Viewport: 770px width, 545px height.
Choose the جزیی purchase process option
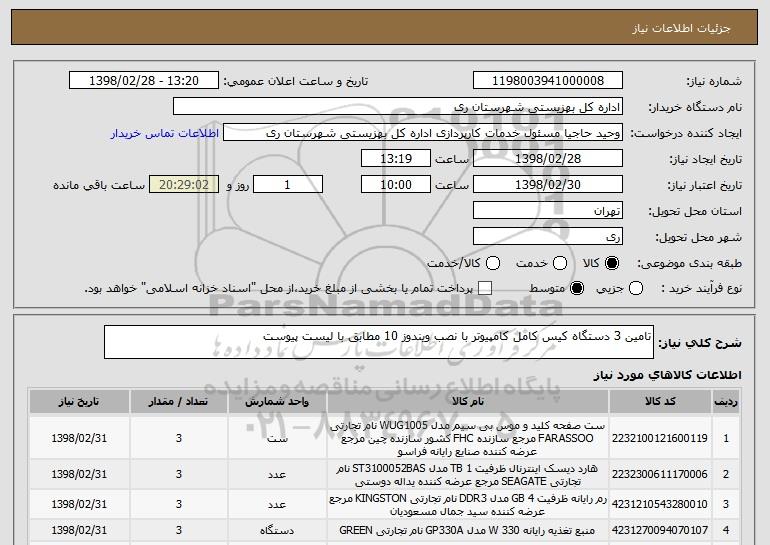pos(636,288)
